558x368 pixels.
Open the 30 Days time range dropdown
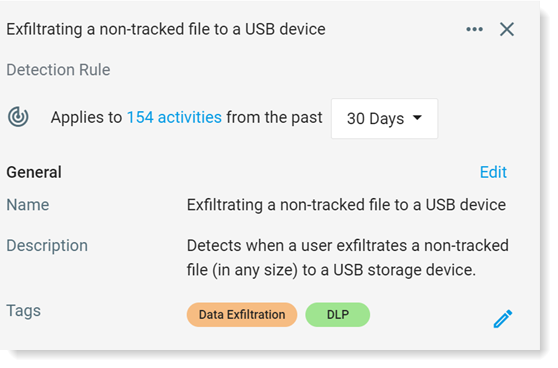(384, 119)
